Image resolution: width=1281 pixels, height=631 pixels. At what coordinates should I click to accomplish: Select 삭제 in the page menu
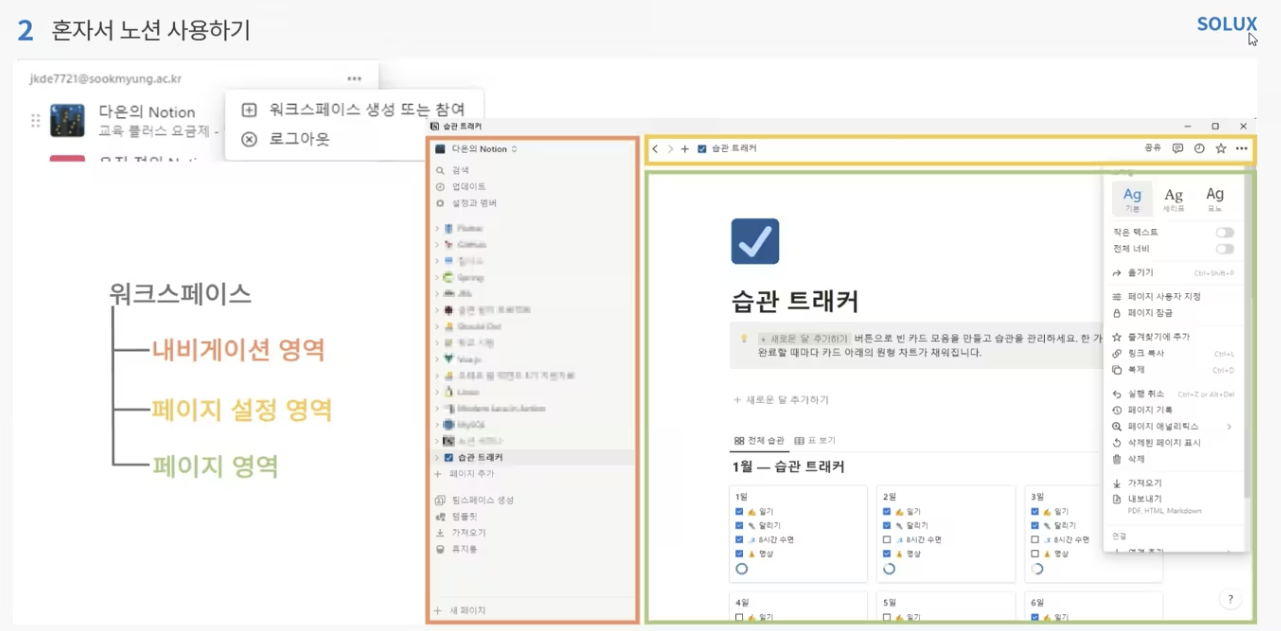click(1173, 459)
